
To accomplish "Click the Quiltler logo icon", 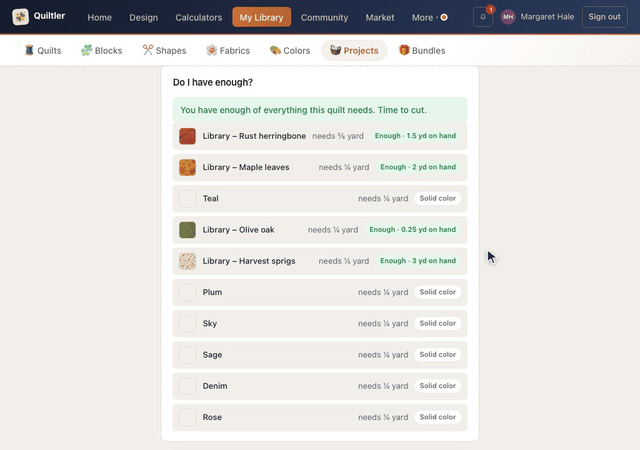I will pyautogui.click(x=20, y=17).
